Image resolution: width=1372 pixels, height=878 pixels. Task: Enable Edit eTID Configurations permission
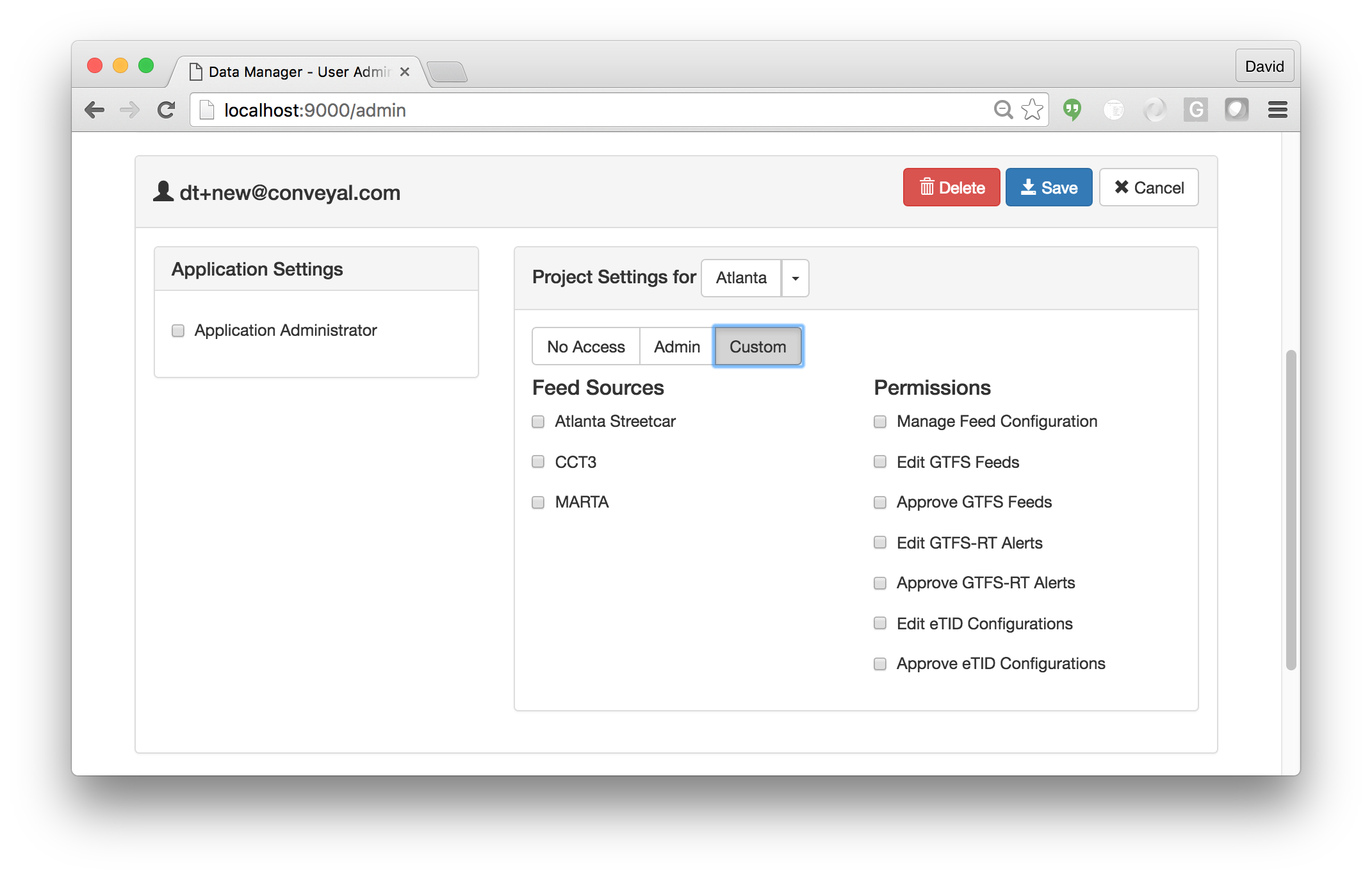pos(880,624)
